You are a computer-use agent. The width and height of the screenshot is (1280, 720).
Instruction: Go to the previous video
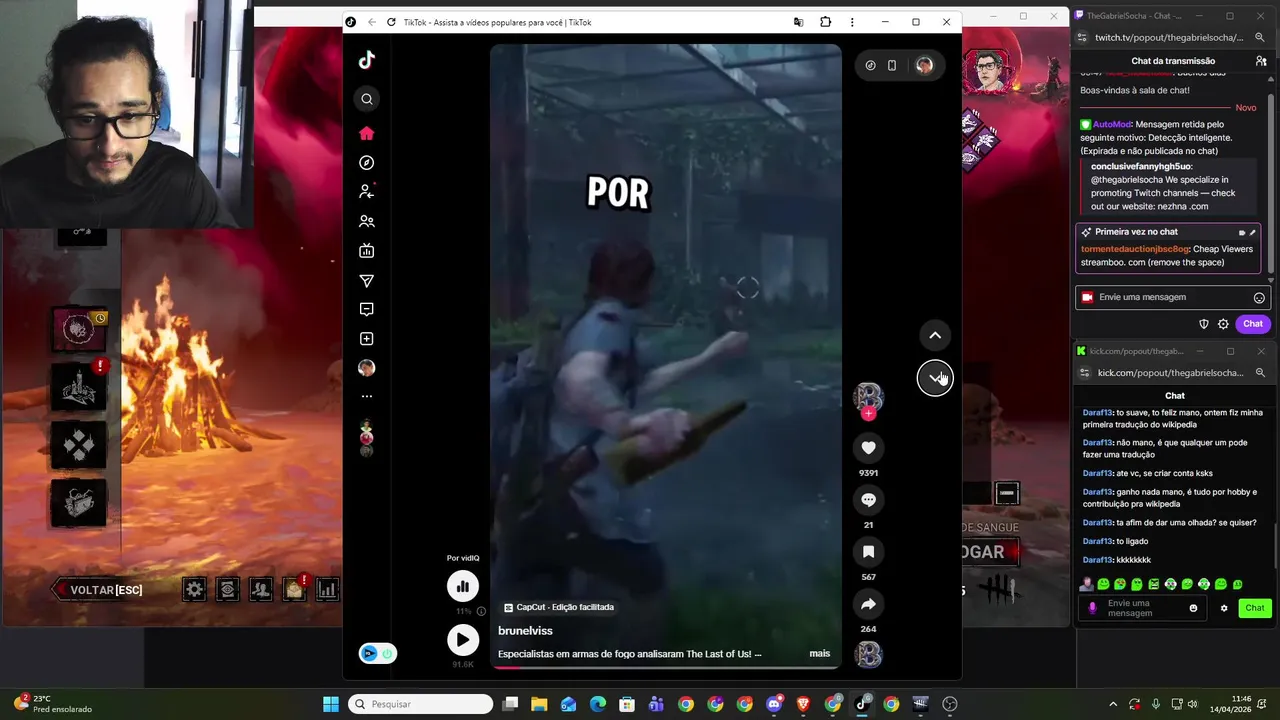935,335
